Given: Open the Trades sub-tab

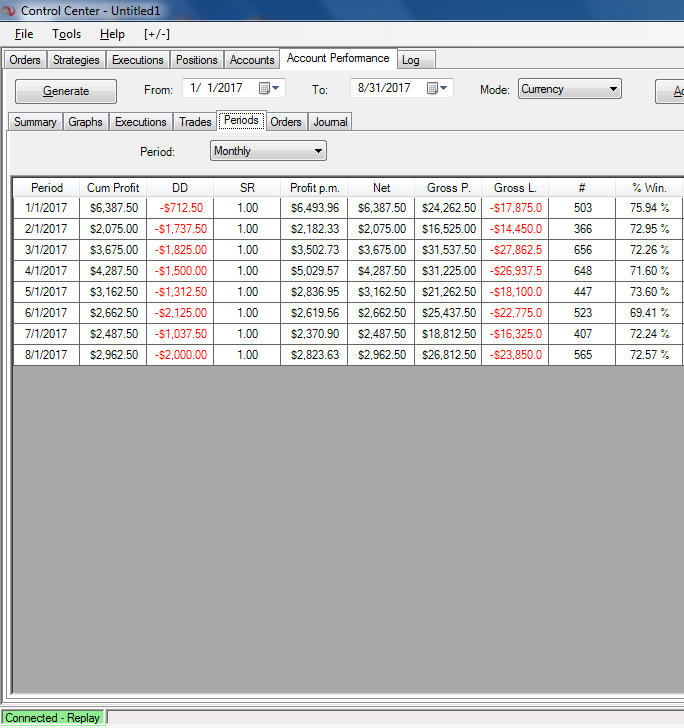Looking at the screenshot, I should [x=195, y=122].
